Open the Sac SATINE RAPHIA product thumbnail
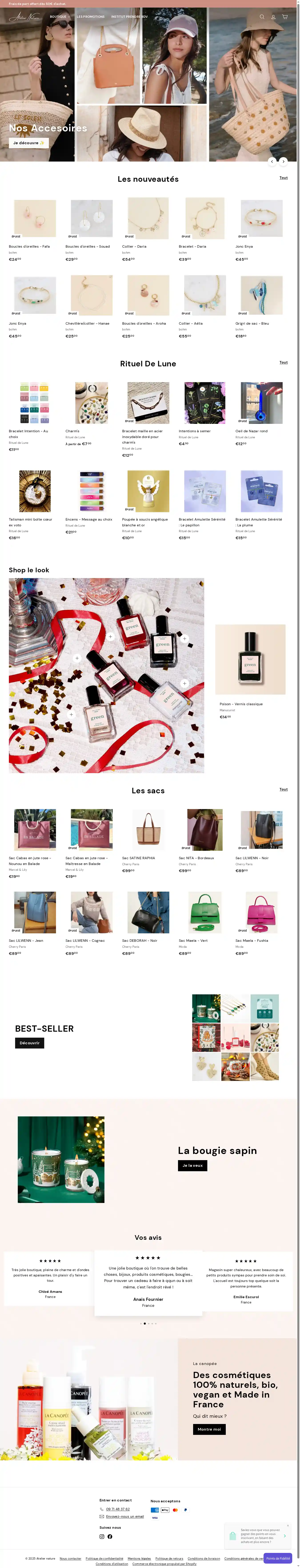 [148, 830]
